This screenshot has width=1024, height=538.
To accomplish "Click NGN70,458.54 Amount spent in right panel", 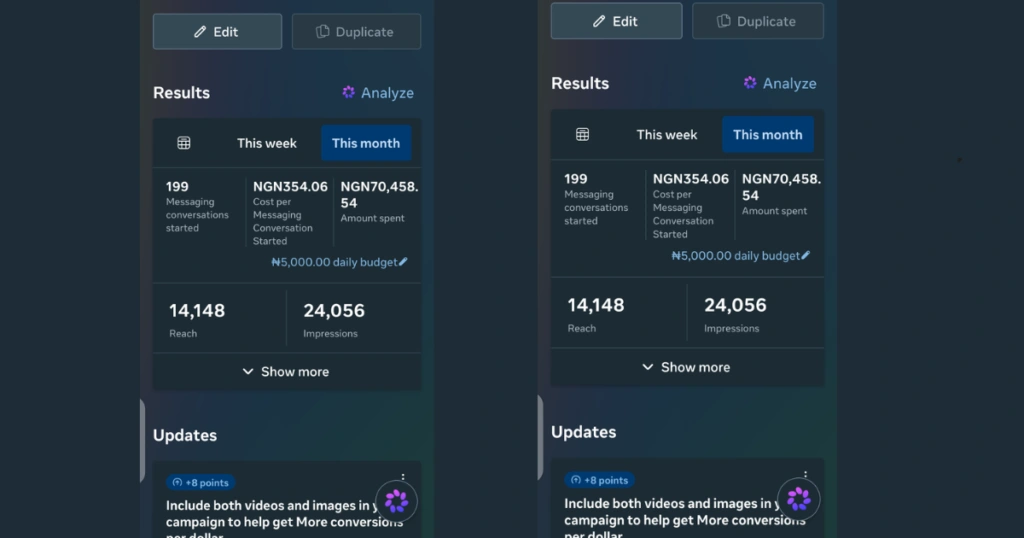I will pos(781,194).
